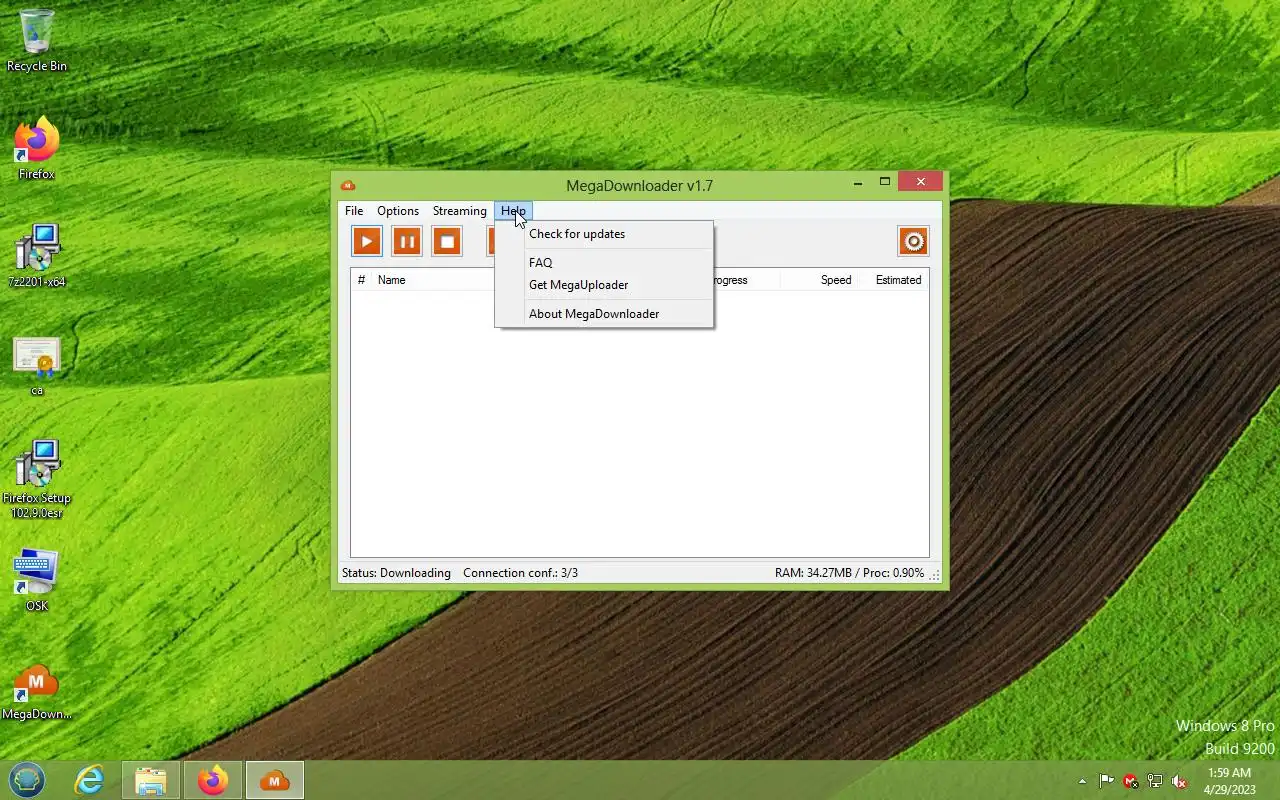Click the RAM and Proc usage status text
This screenshot has width=1280, height=800.
point(849,573)
